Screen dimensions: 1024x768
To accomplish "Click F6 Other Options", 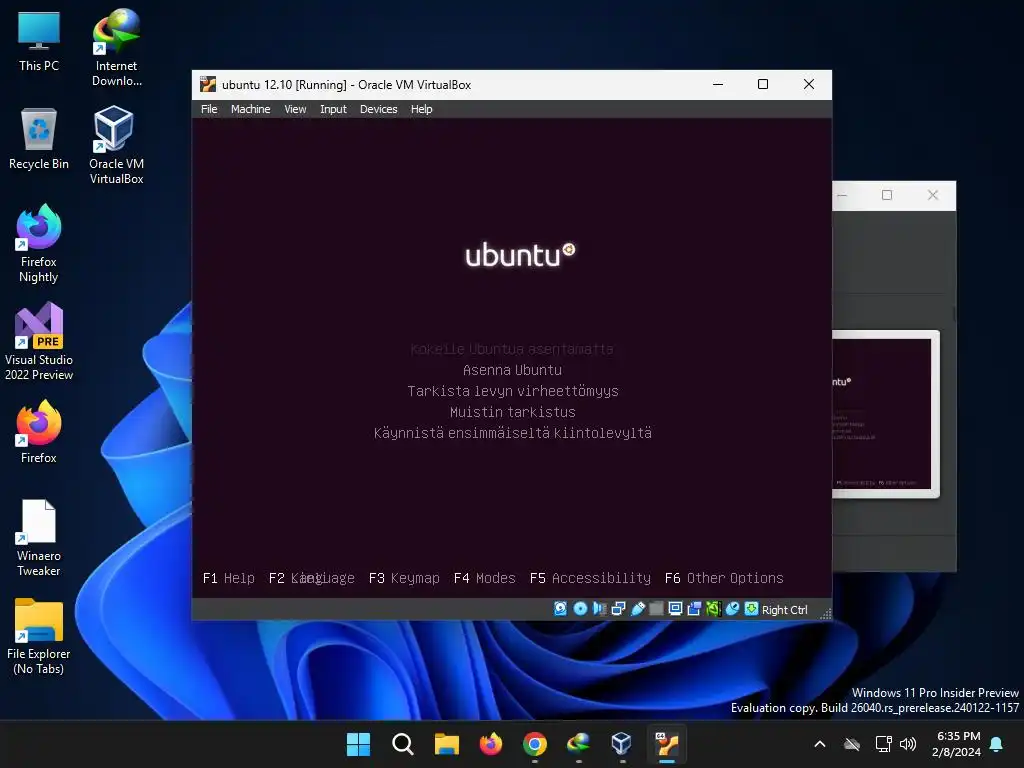I will point(724,578).
